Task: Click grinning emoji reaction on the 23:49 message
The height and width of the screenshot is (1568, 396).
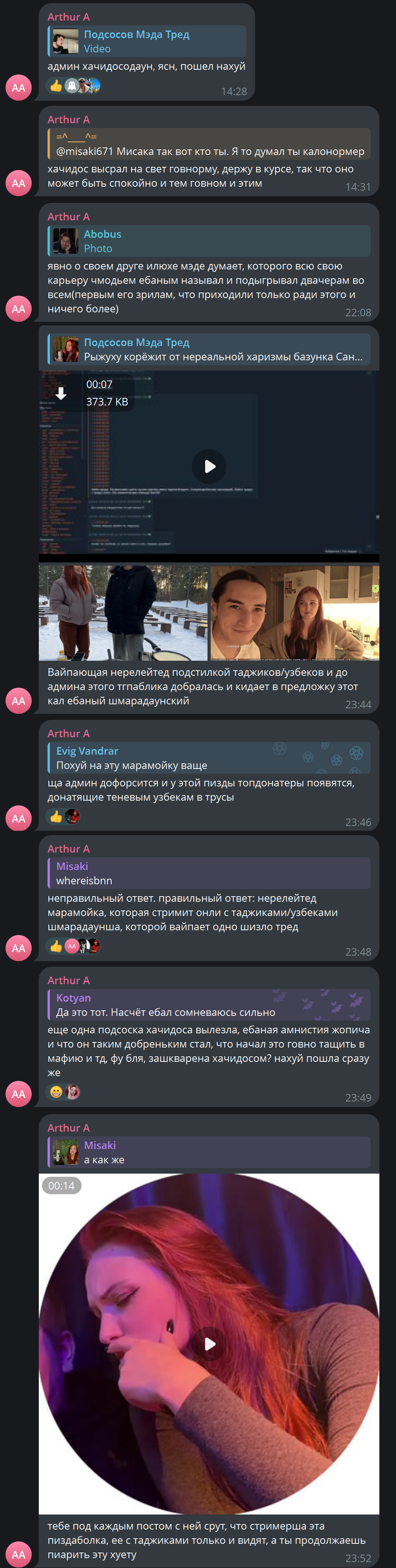Action: (57, 1092)
